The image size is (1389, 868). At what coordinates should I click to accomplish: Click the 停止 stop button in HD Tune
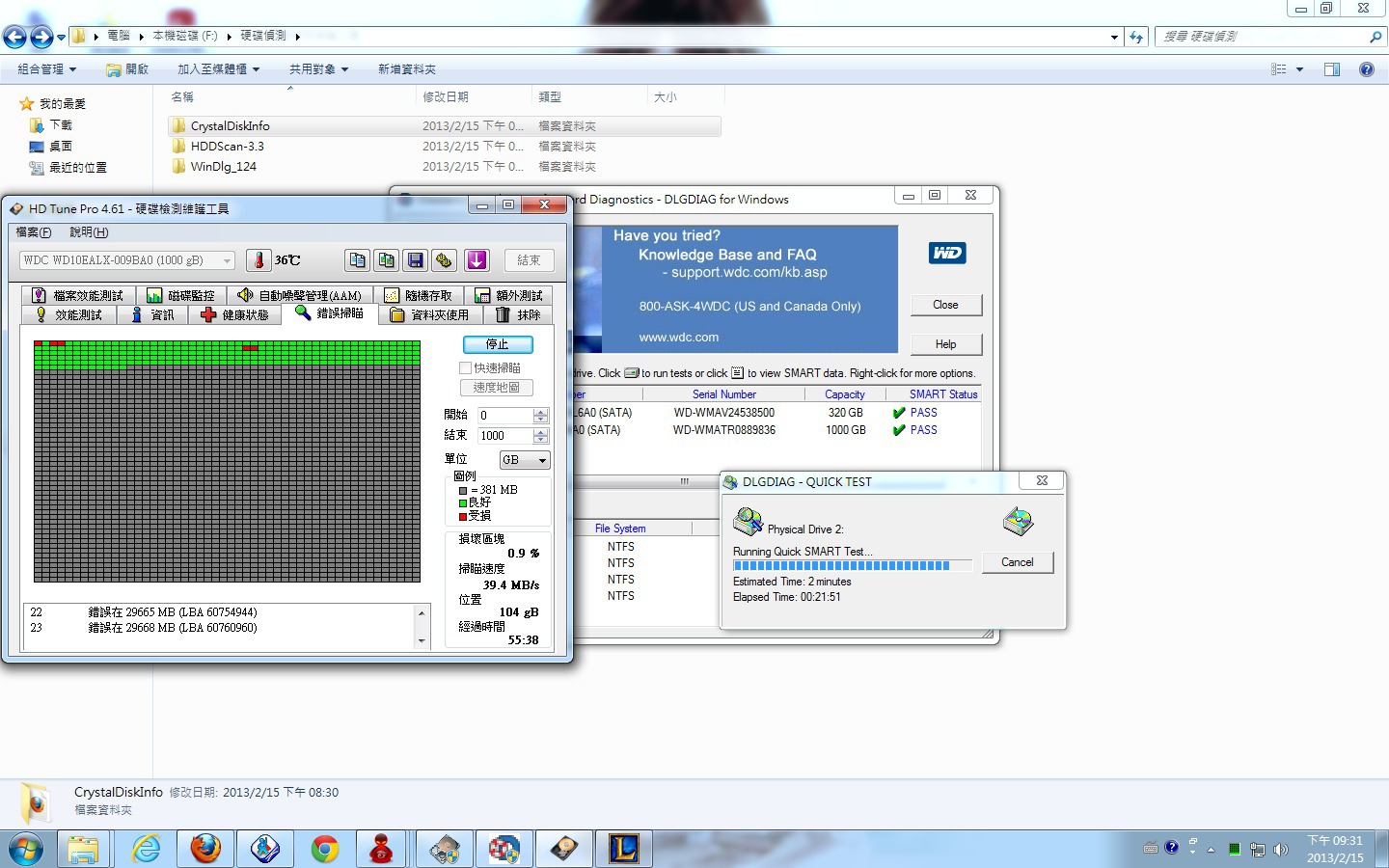(498, 344)
